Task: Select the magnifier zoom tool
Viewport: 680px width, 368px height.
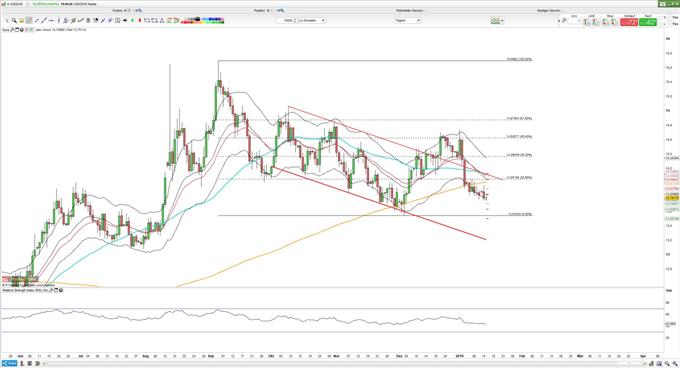Action: coord(14,20)
